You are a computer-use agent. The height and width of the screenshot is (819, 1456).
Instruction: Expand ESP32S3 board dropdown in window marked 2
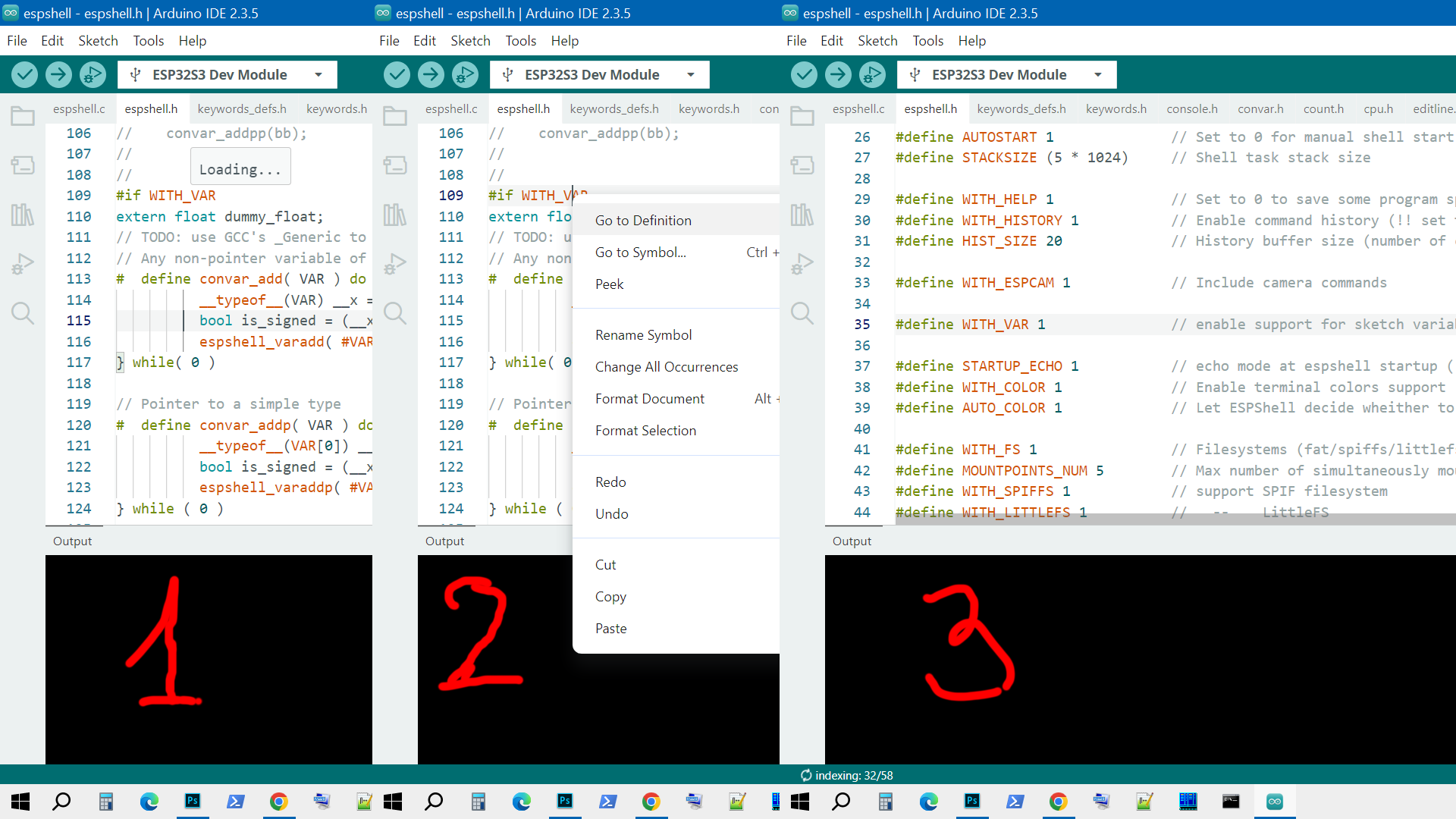691,74
